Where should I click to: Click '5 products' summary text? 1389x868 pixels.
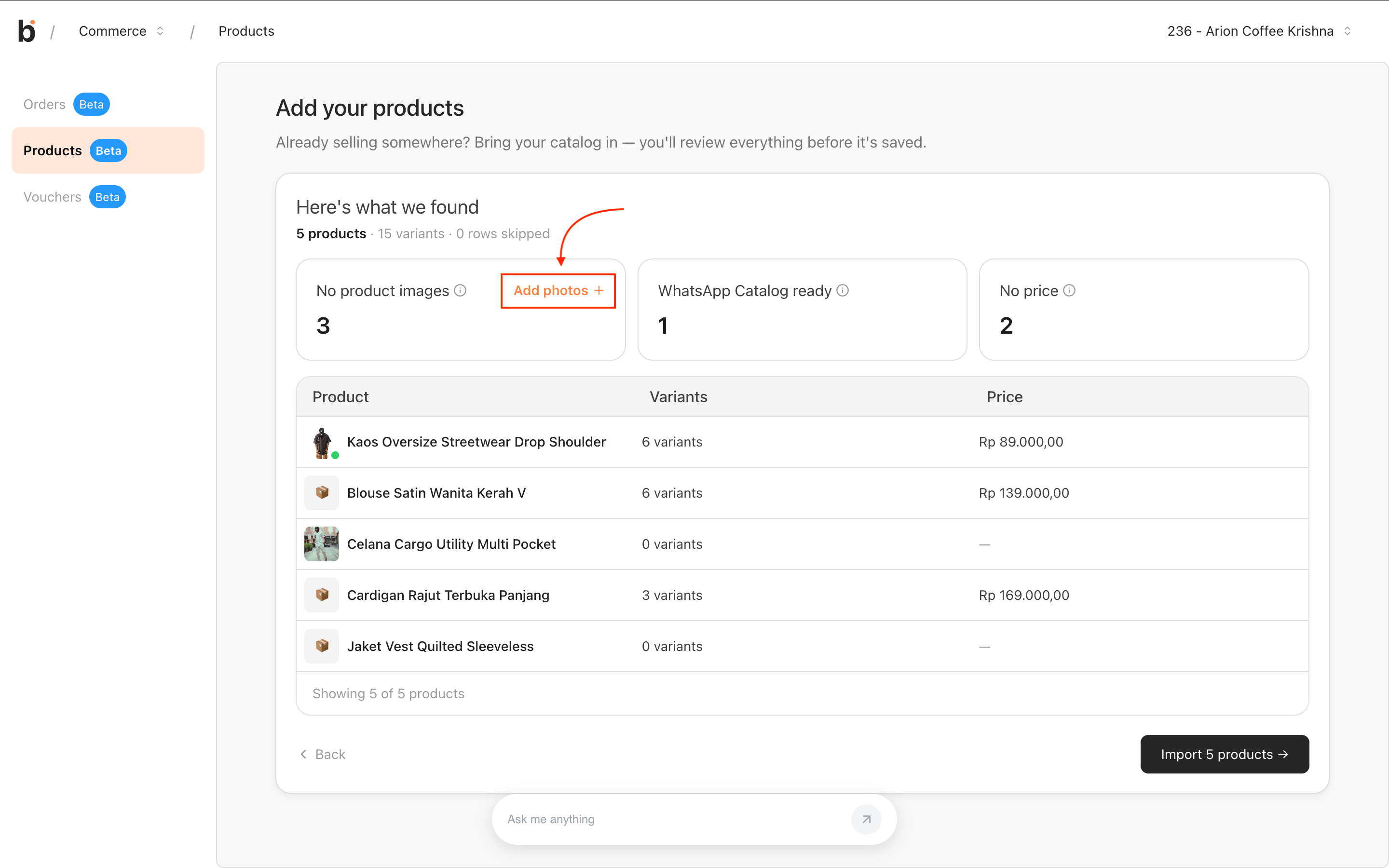click(330, 234)
